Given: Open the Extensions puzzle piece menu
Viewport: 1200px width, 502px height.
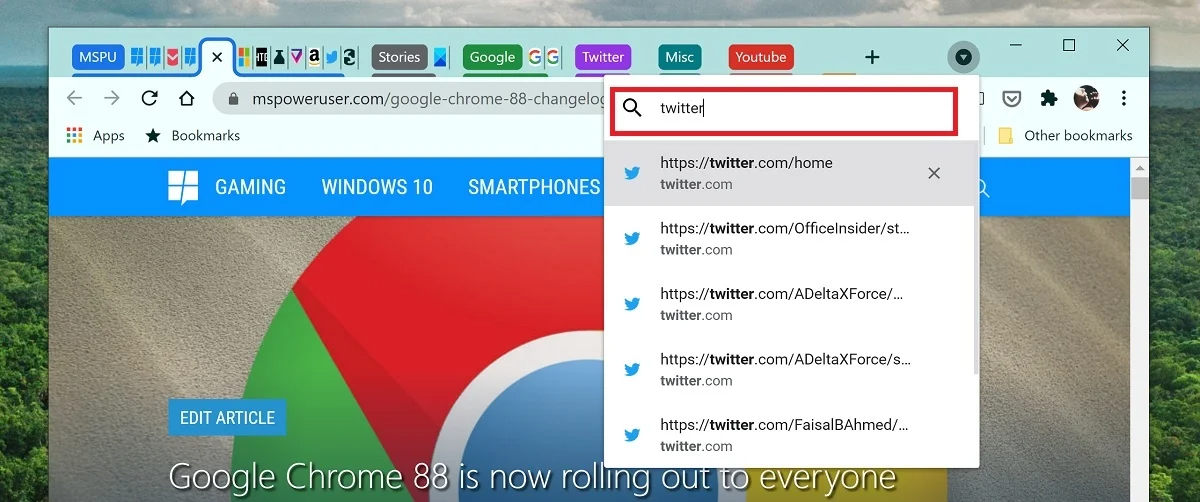Looking at the screenshot, I should point(1048,98).
